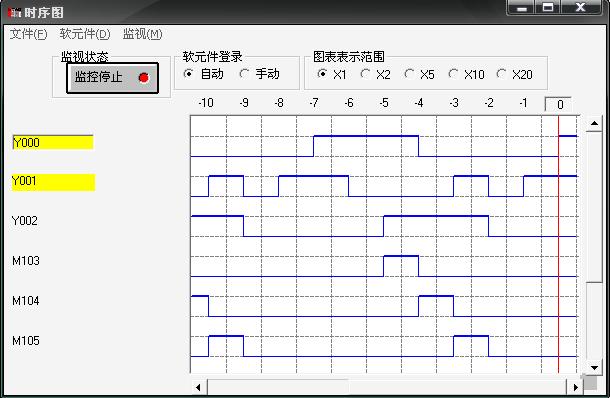Click the red monitoring status indicator

click(144, 78)
